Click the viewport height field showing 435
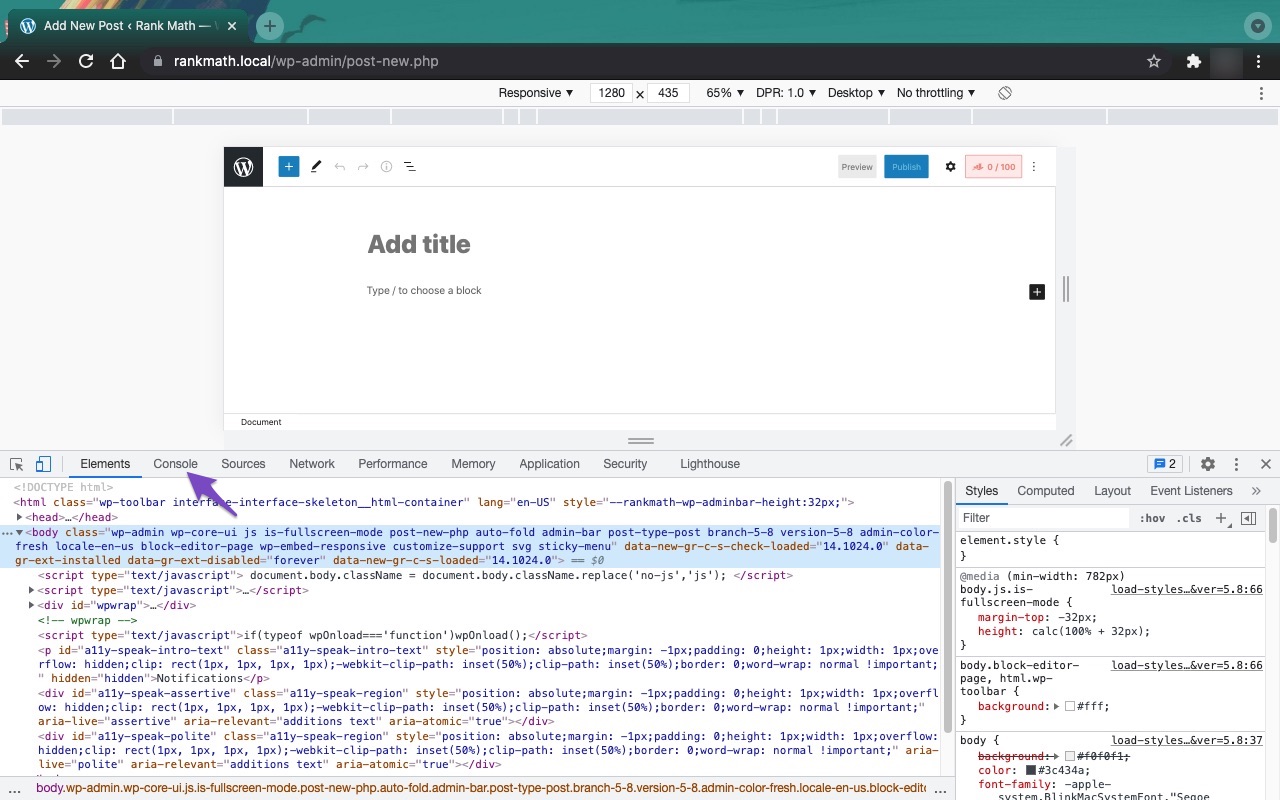Viewport: 1280px width, 800px height. [x=668, y=93]
